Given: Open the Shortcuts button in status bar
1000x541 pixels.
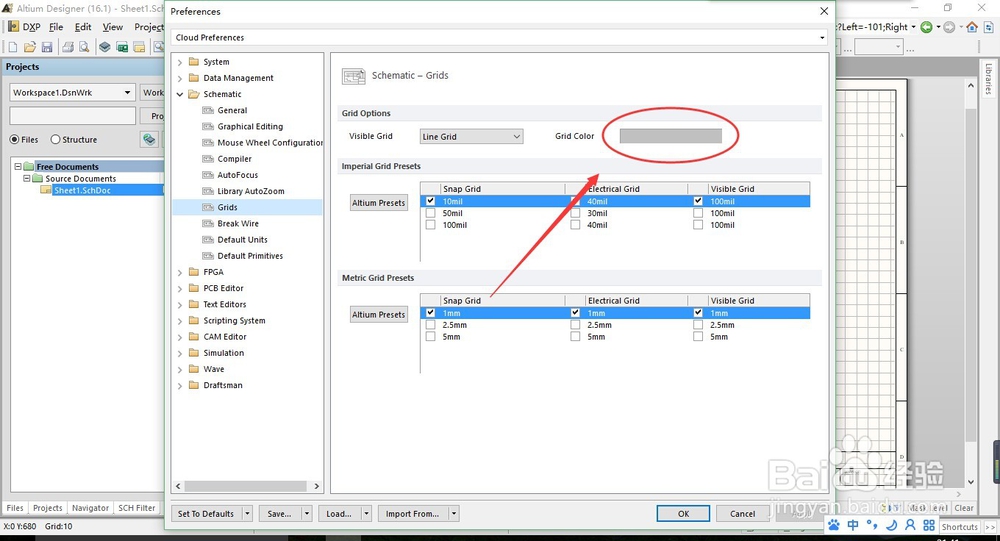Looking at the screenshot, I should click(959, 526).
